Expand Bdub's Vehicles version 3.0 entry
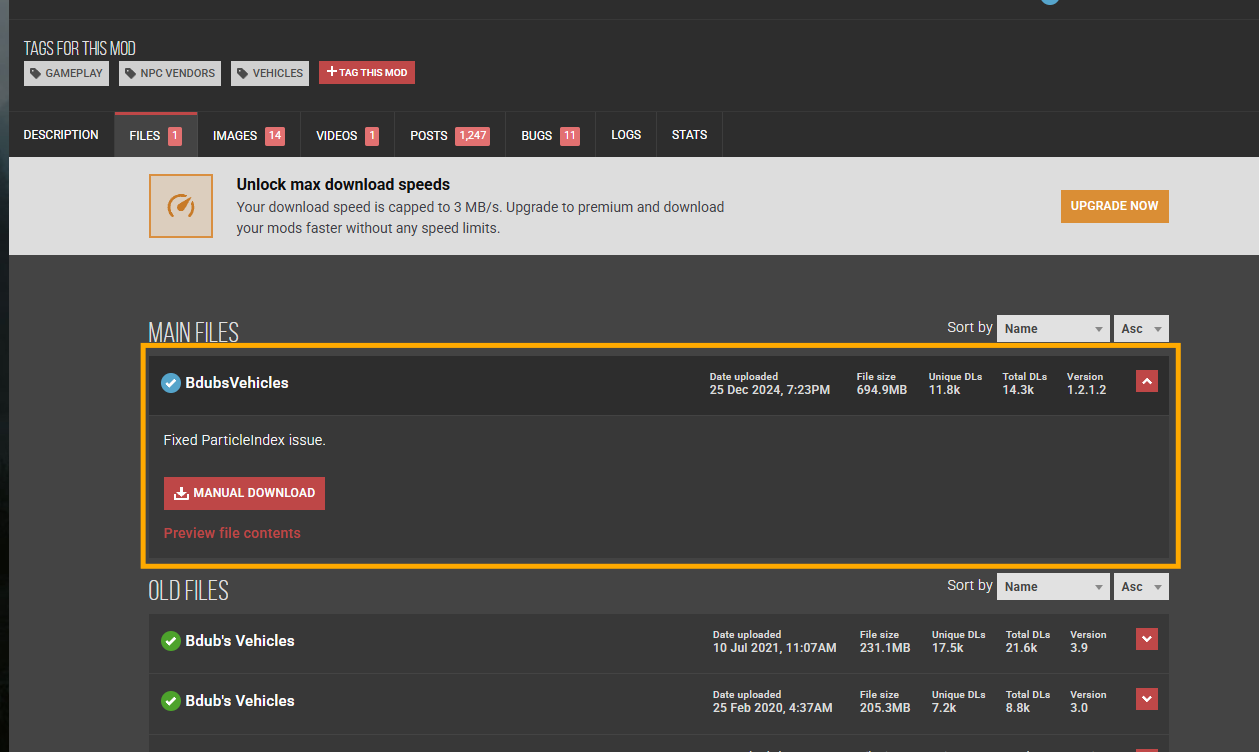The height and width of the screenshot is (752, 1259). (1147, 699)
